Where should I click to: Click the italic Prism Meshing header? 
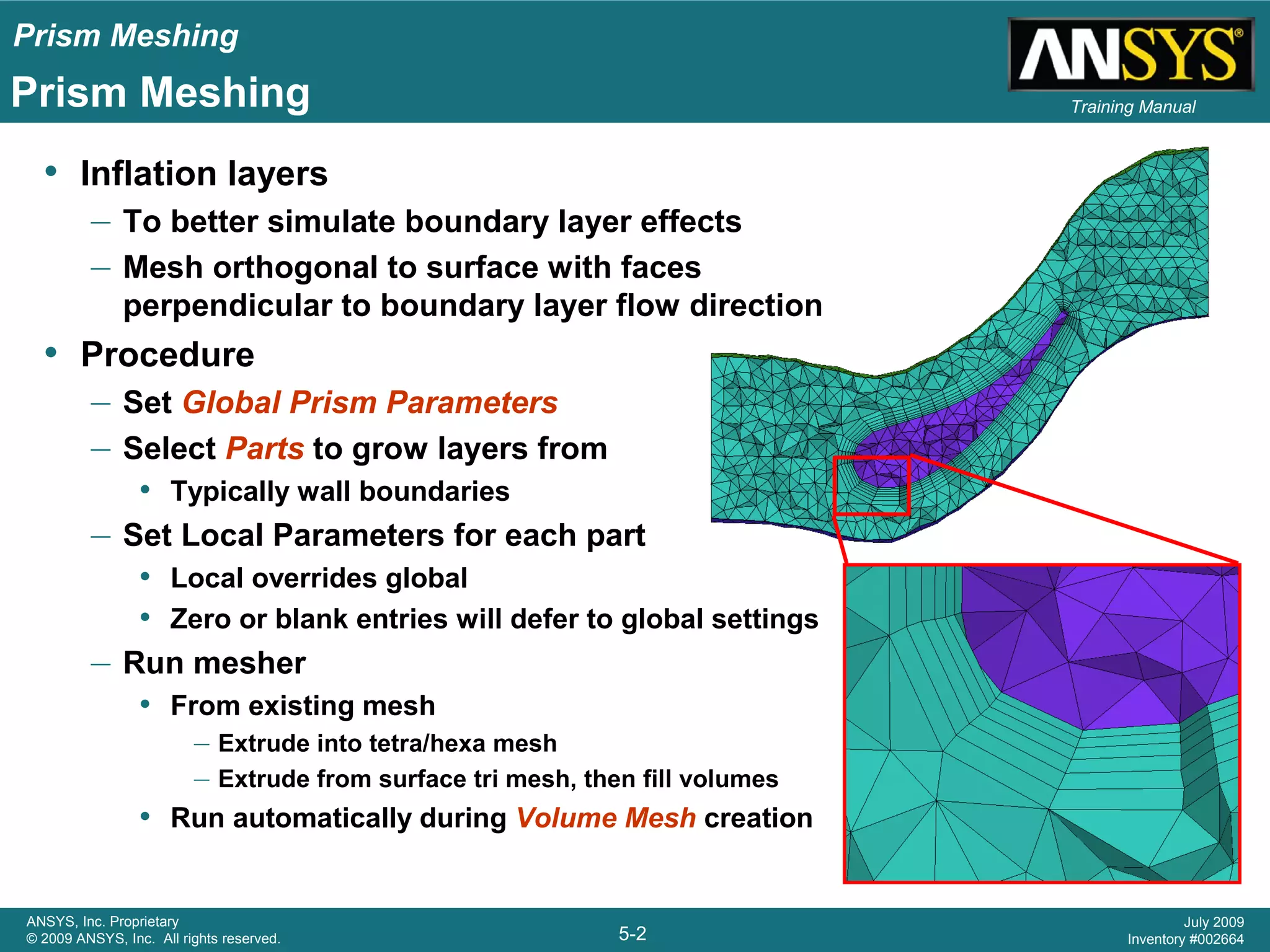tap(126, 36)
